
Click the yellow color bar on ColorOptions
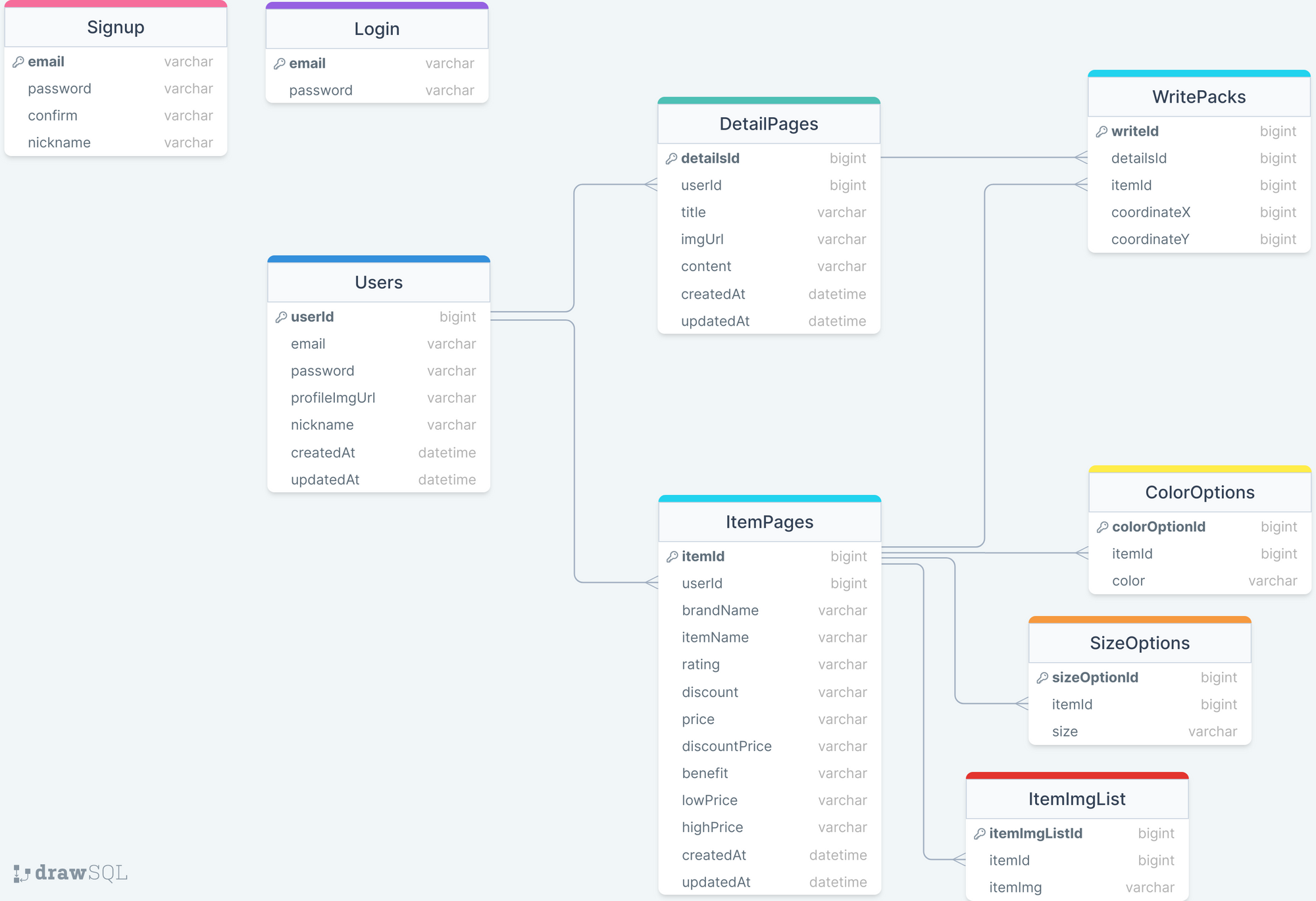1200,469
